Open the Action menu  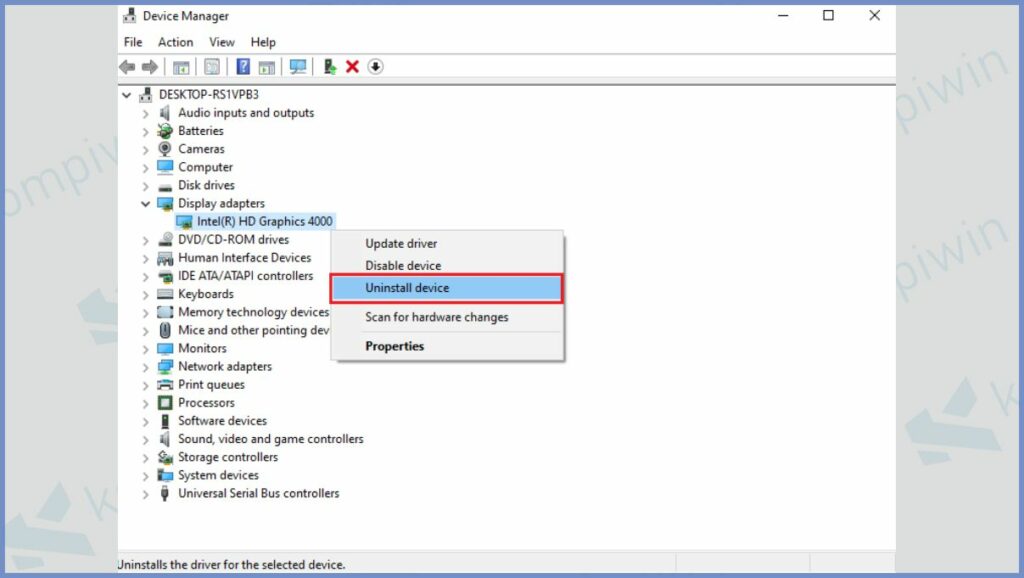[175, 42]
